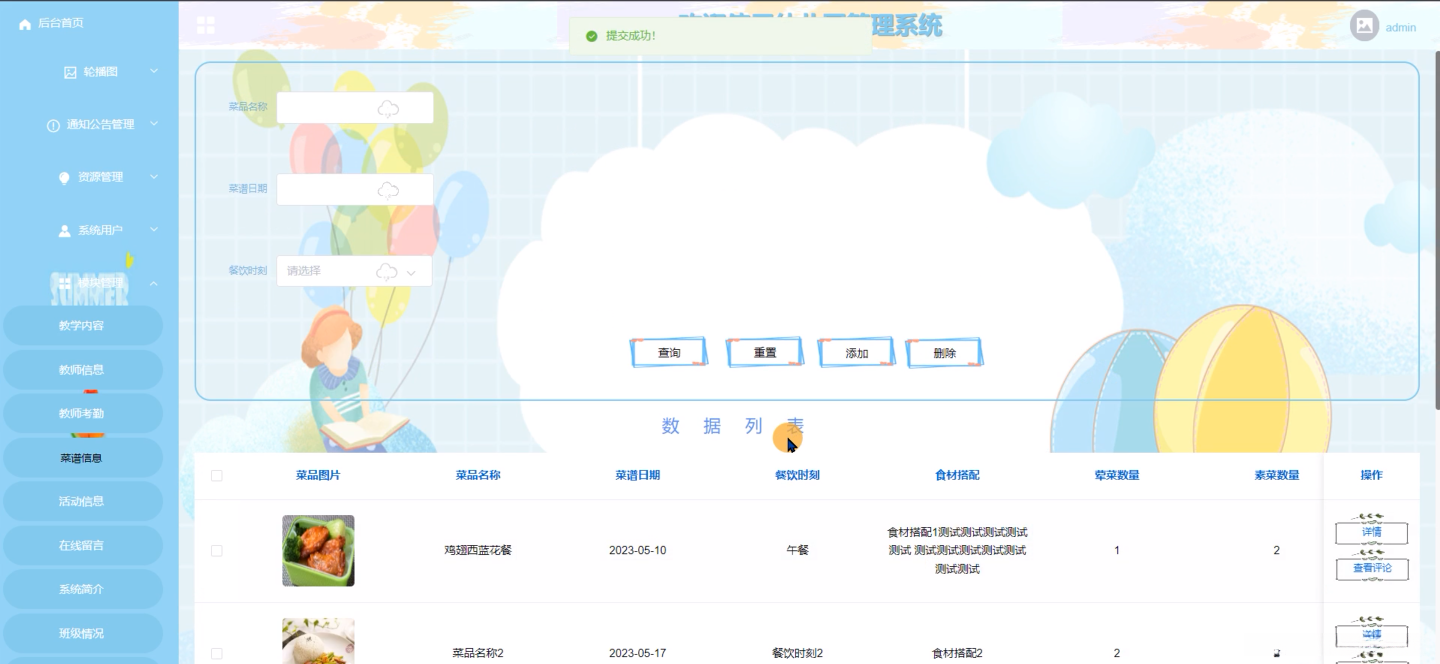The image size is (1440, 664).
Task: Open 系统简介 menu item
Action: point(82,590)
